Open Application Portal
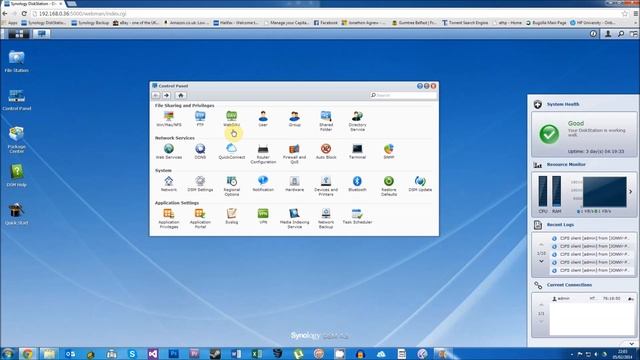The image size is (640, 360). click(x=200, y=218)
